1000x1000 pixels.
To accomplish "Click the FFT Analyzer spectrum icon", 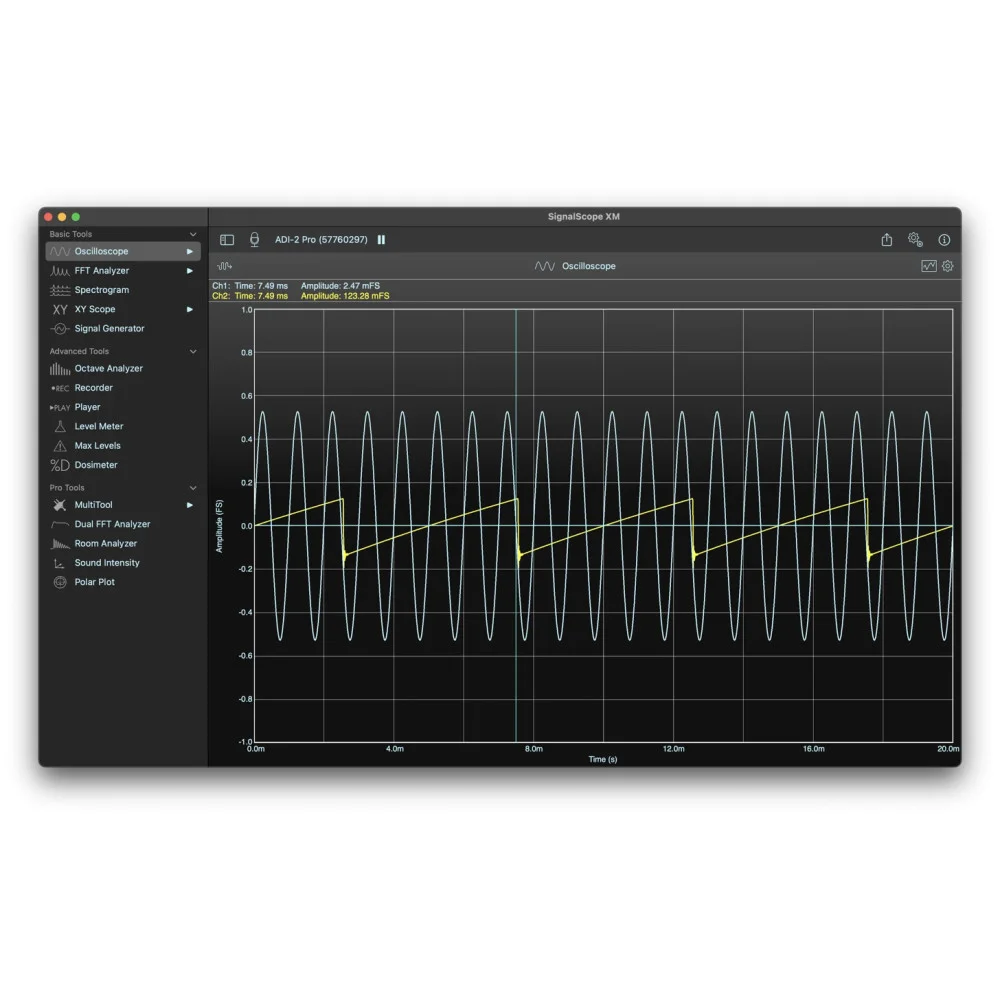I will 60,271.
